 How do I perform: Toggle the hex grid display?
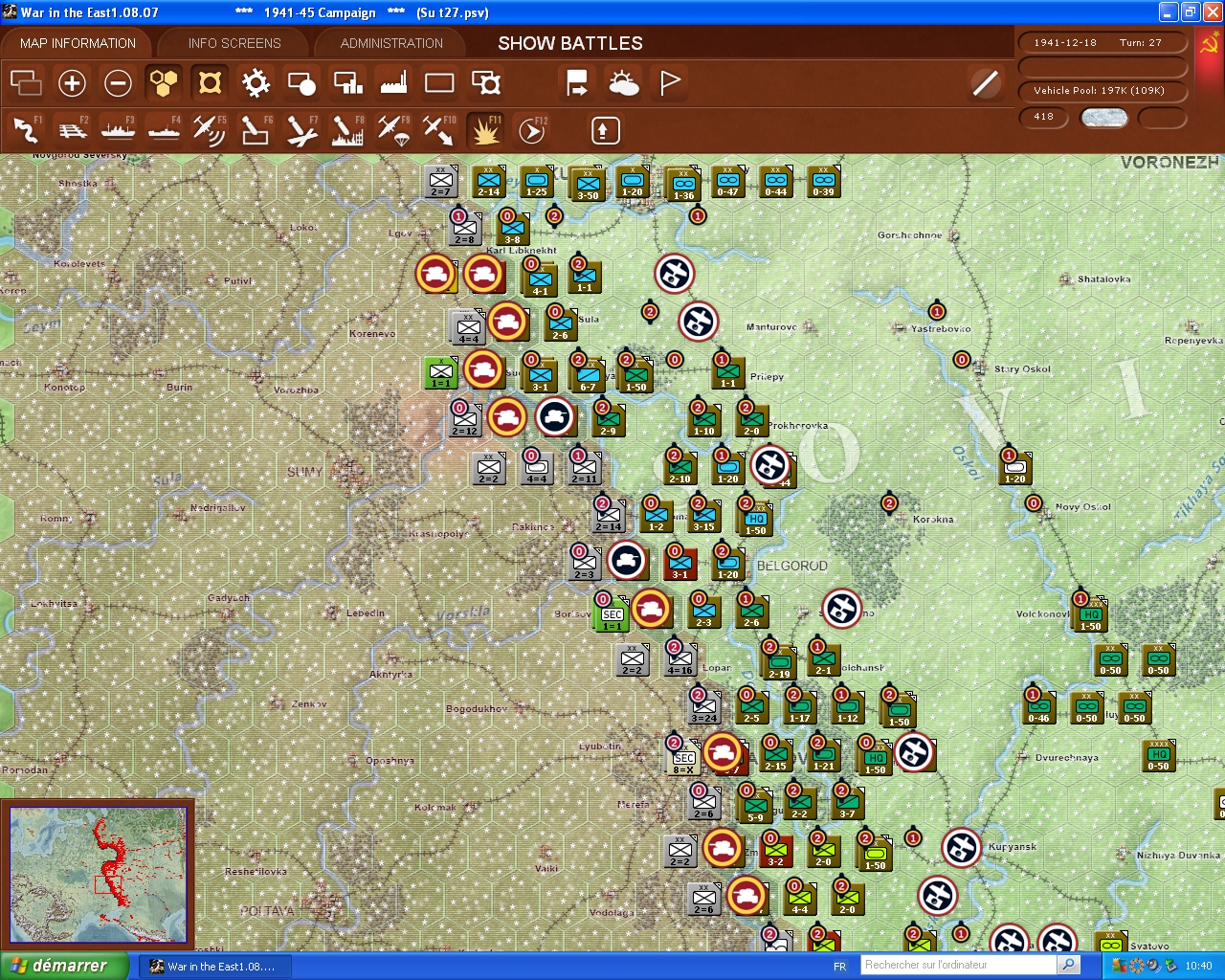[164, 83]
